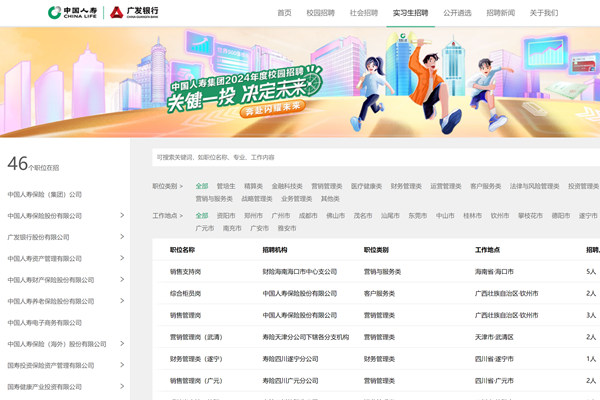Choose 战略管理类 job category filter
Screen dimensions: 600x400
coord(257,199)
